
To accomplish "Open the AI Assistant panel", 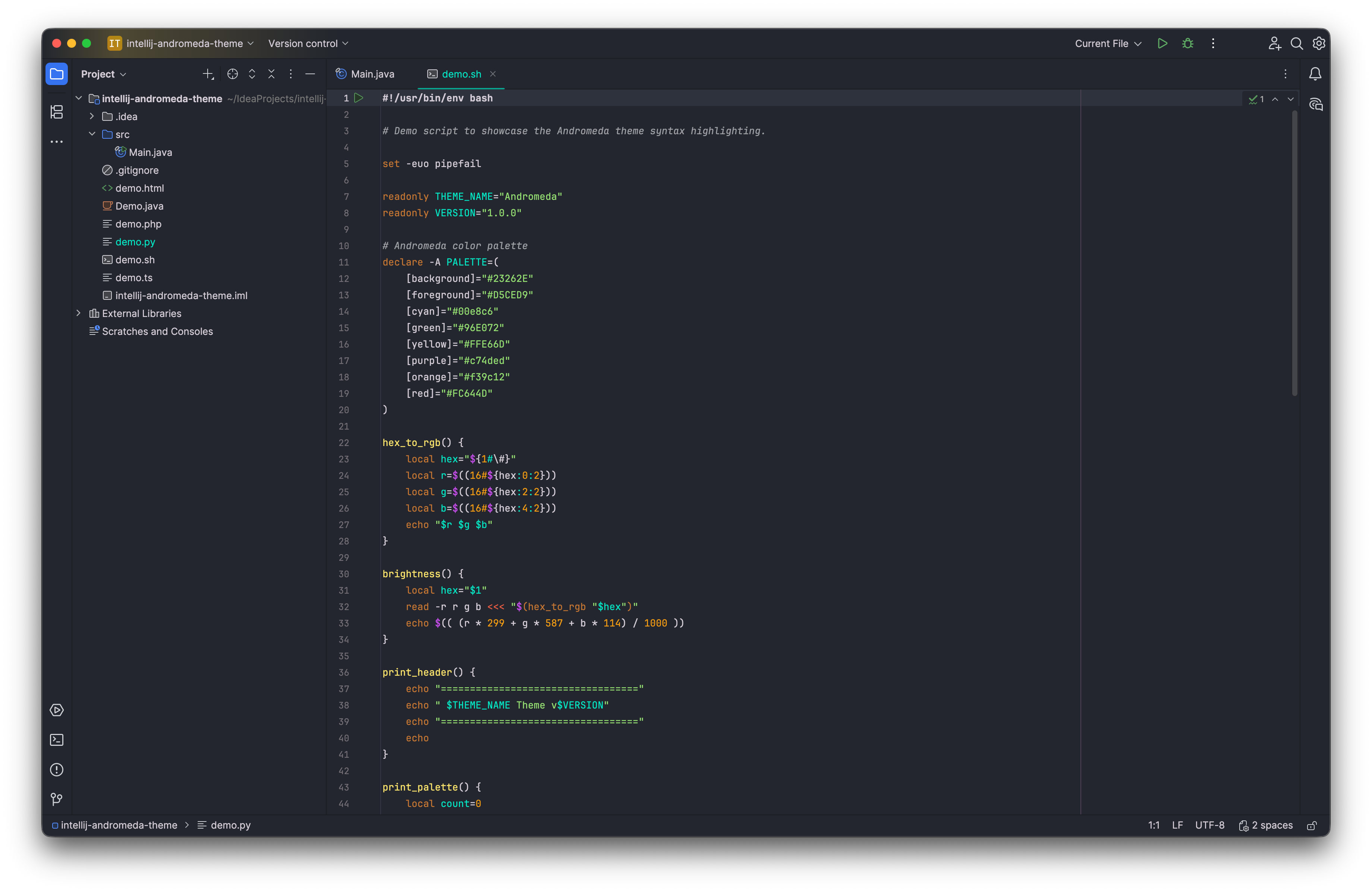I will (x=1317, y=104).
